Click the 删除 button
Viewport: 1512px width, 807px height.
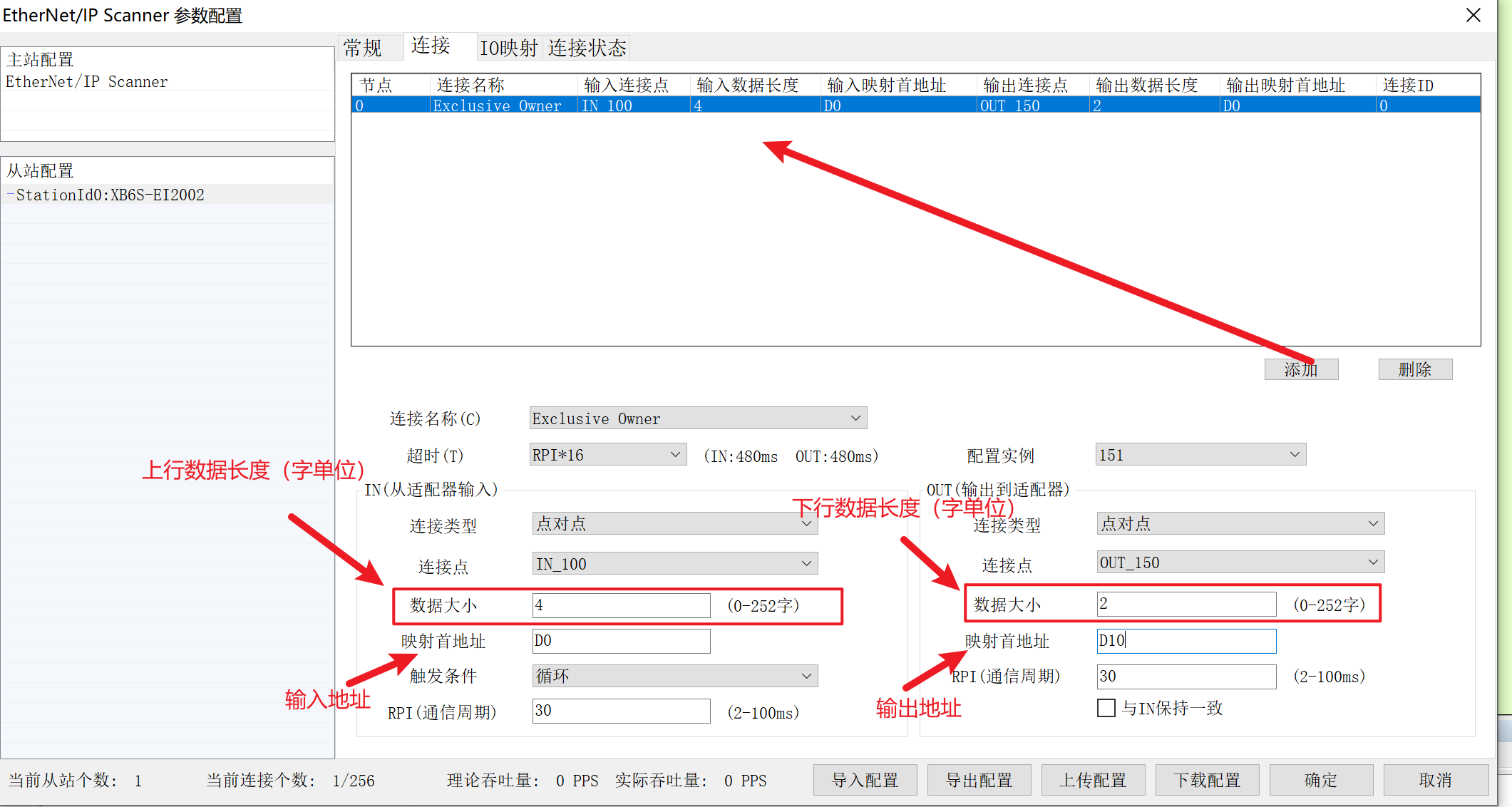point(1415,369)
